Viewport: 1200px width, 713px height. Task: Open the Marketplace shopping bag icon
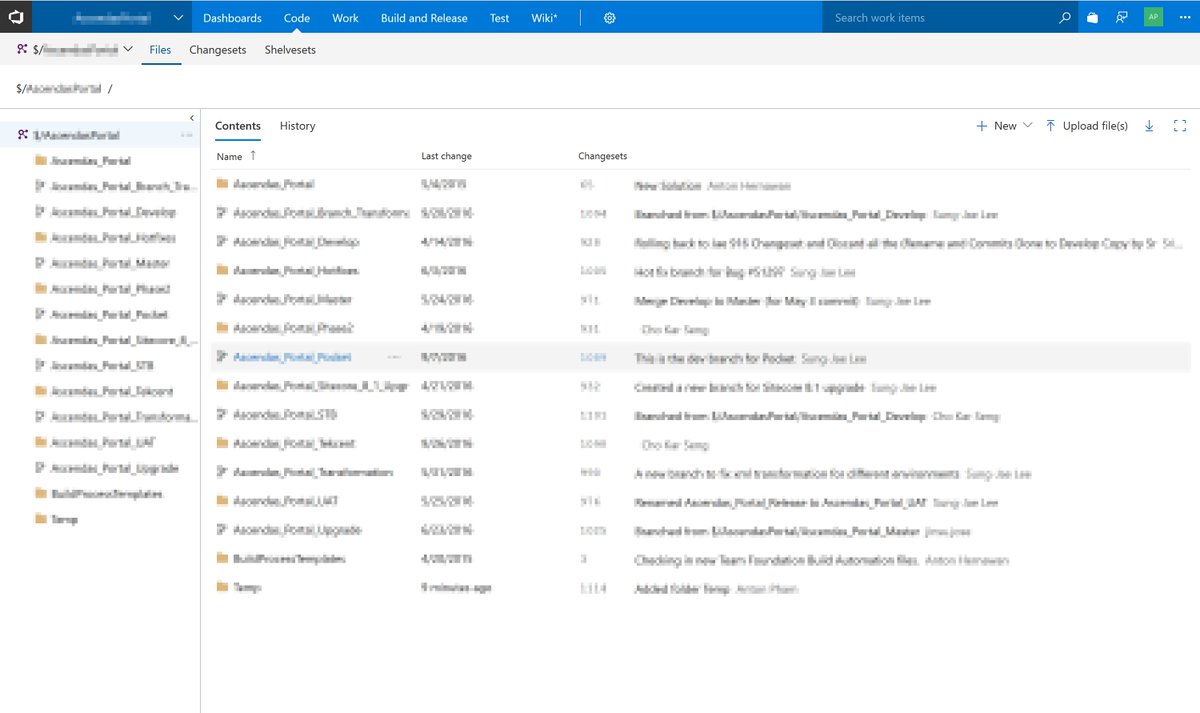1093,17
